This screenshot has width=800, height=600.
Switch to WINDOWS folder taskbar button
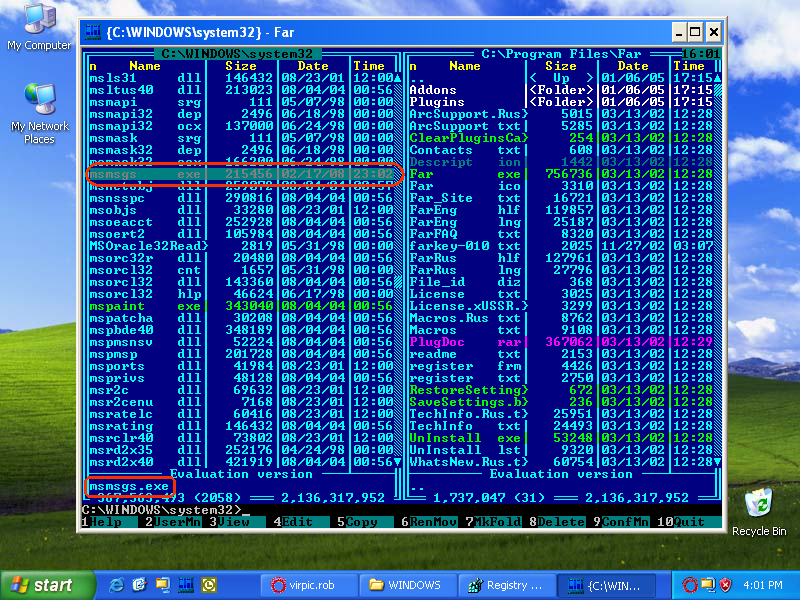click(x=407, y=585)
